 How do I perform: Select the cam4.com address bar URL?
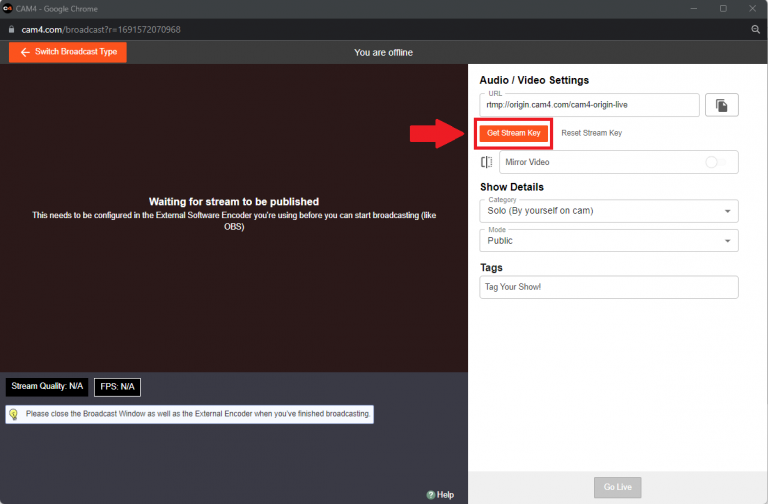click(x=100, y=29)
